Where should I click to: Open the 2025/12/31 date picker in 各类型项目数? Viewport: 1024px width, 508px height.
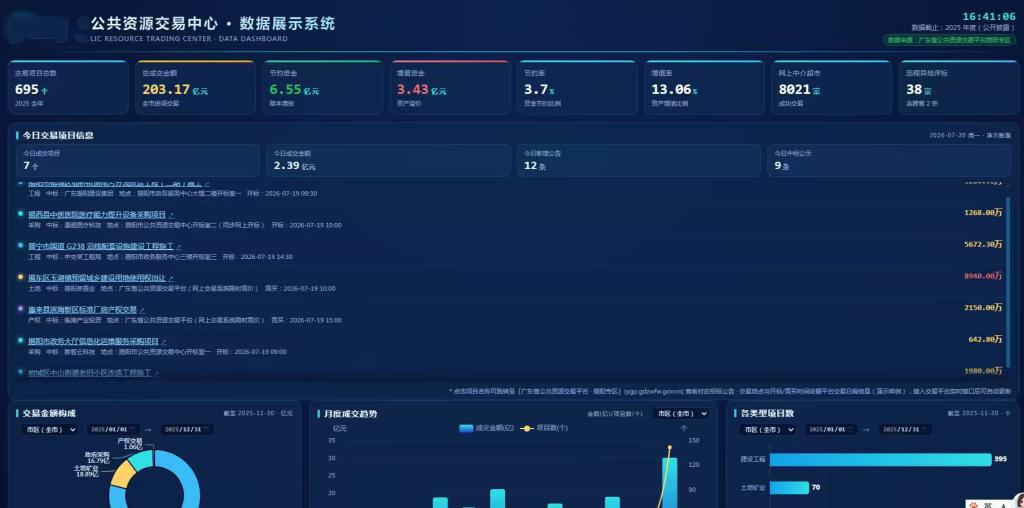click(905, 430)
